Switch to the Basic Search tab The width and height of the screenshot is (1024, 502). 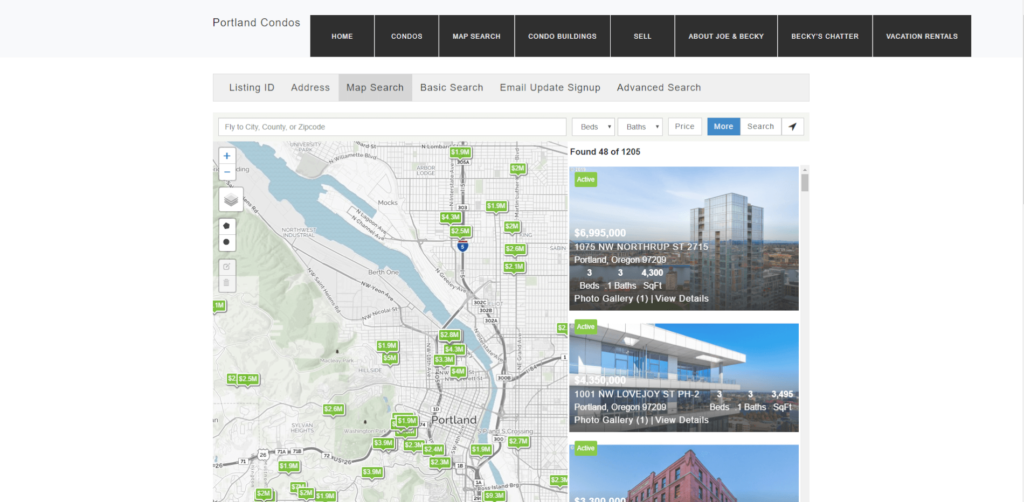(x=452, y=87)
